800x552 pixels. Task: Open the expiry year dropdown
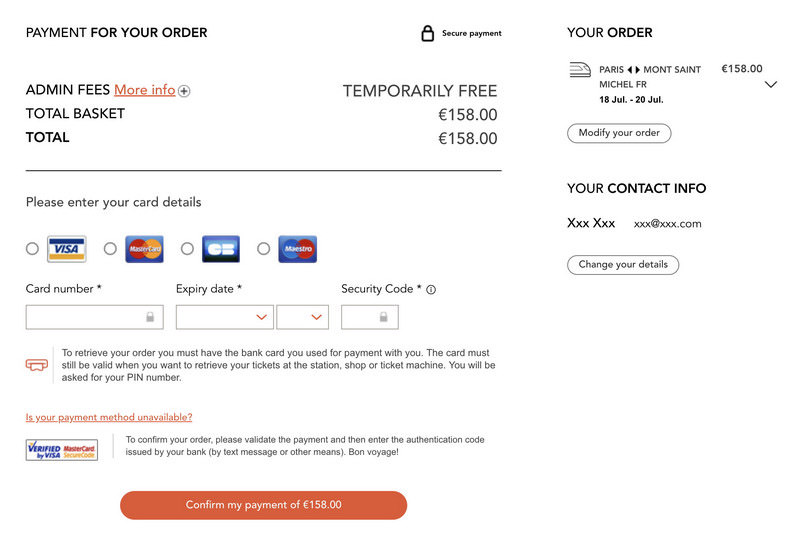[x=303, y=317]
